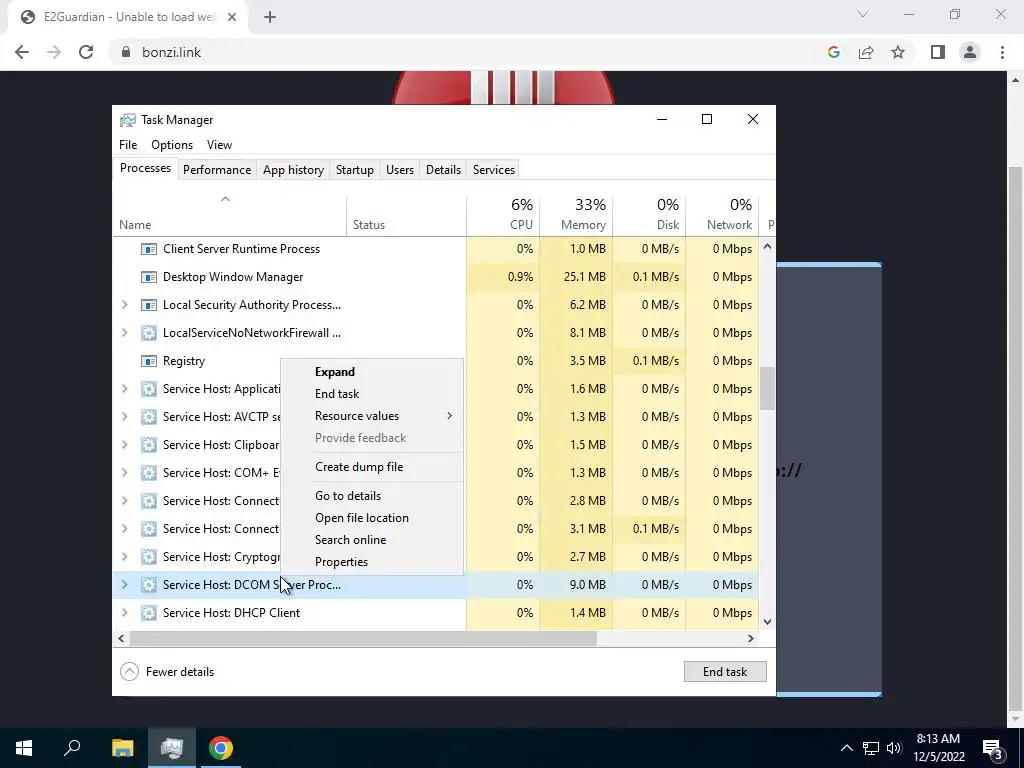Click the horizontal scrollbar in the process list
This screenshot has width=1024, height=768.
pyautogui.click(x=364, y=639)
